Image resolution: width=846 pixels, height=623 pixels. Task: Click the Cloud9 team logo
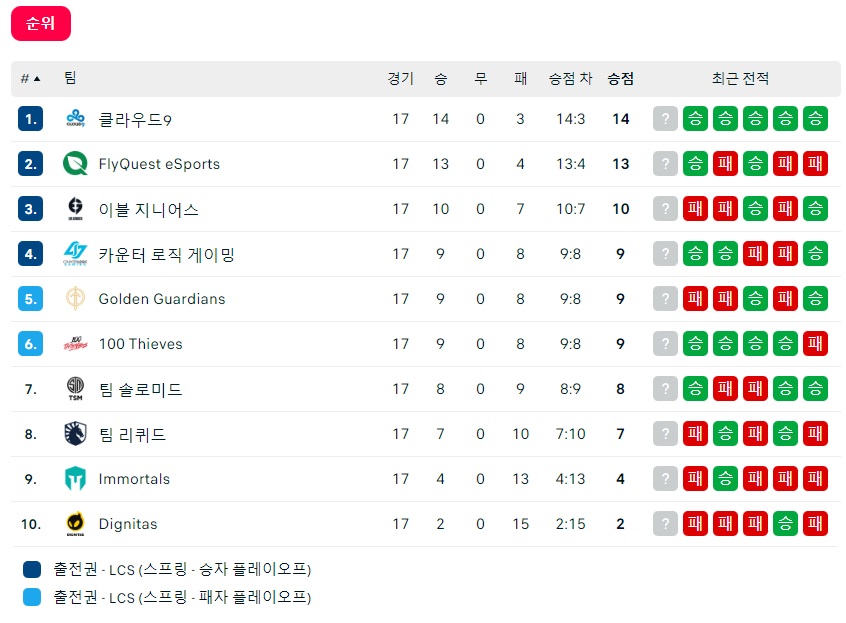pyautogui.click(x=76, y=119)
